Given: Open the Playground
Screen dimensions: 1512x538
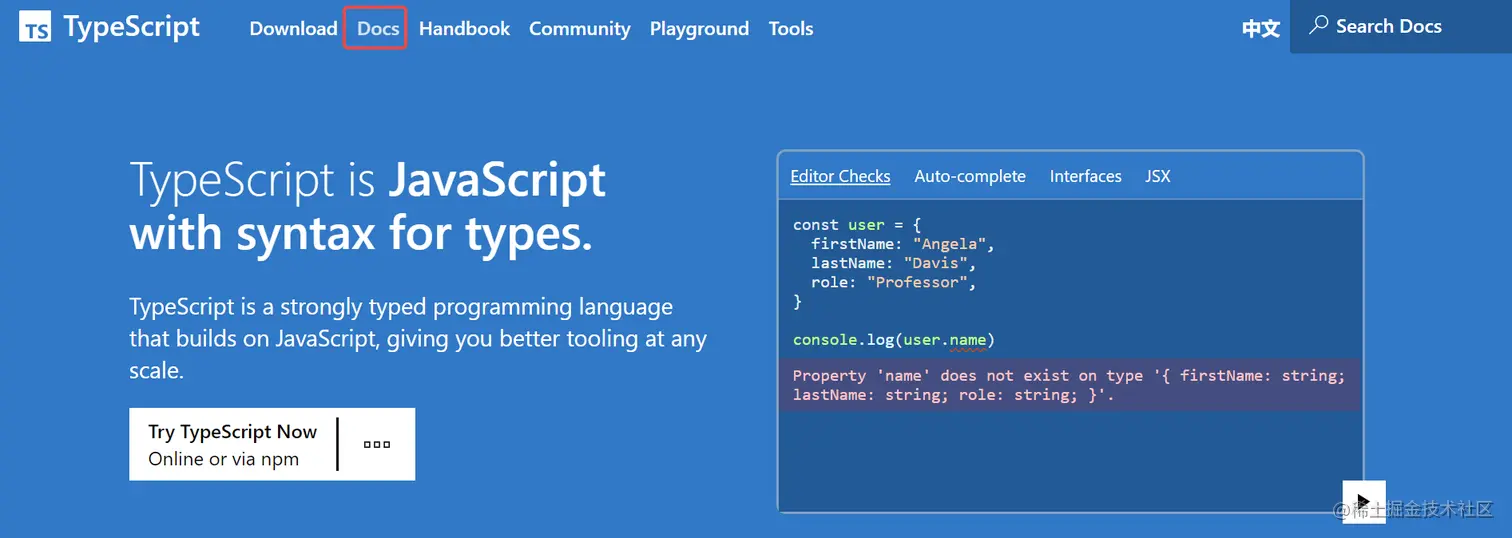Looking at the screenshot, I should 699,29.
